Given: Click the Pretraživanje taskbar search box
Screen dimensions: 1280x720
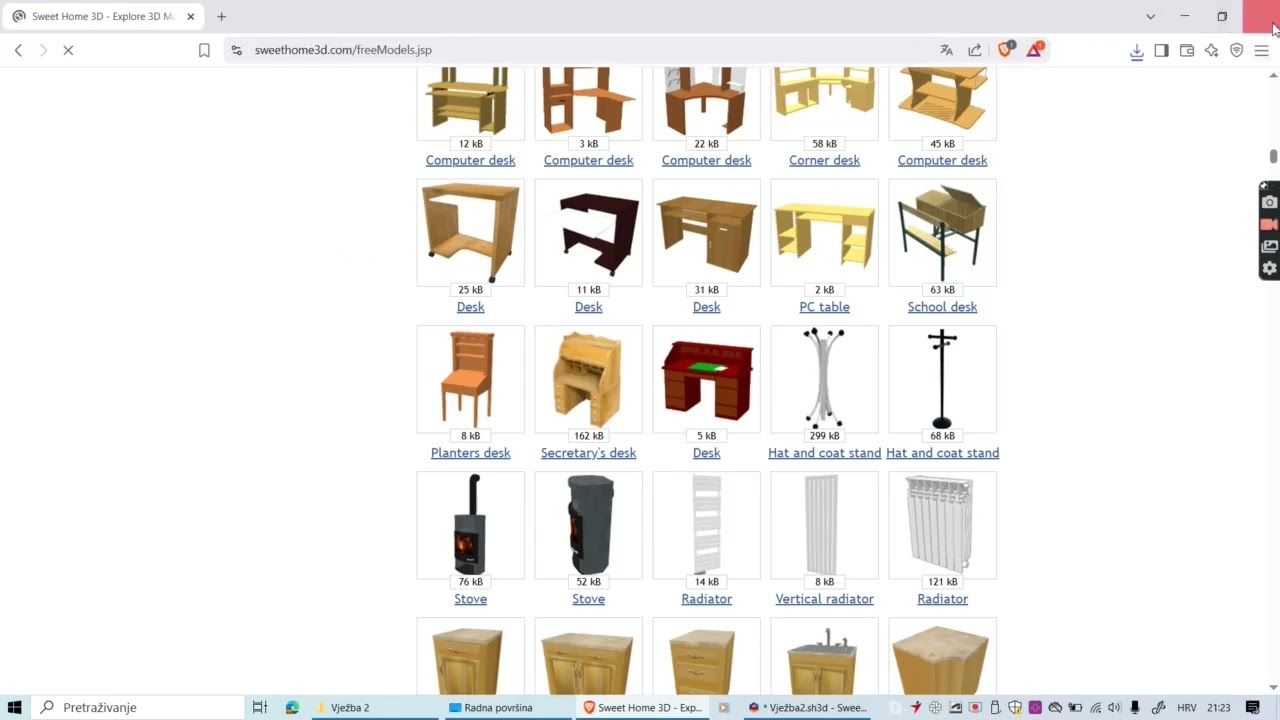Looking at the screenshot, I should click(x=138, y=707).
